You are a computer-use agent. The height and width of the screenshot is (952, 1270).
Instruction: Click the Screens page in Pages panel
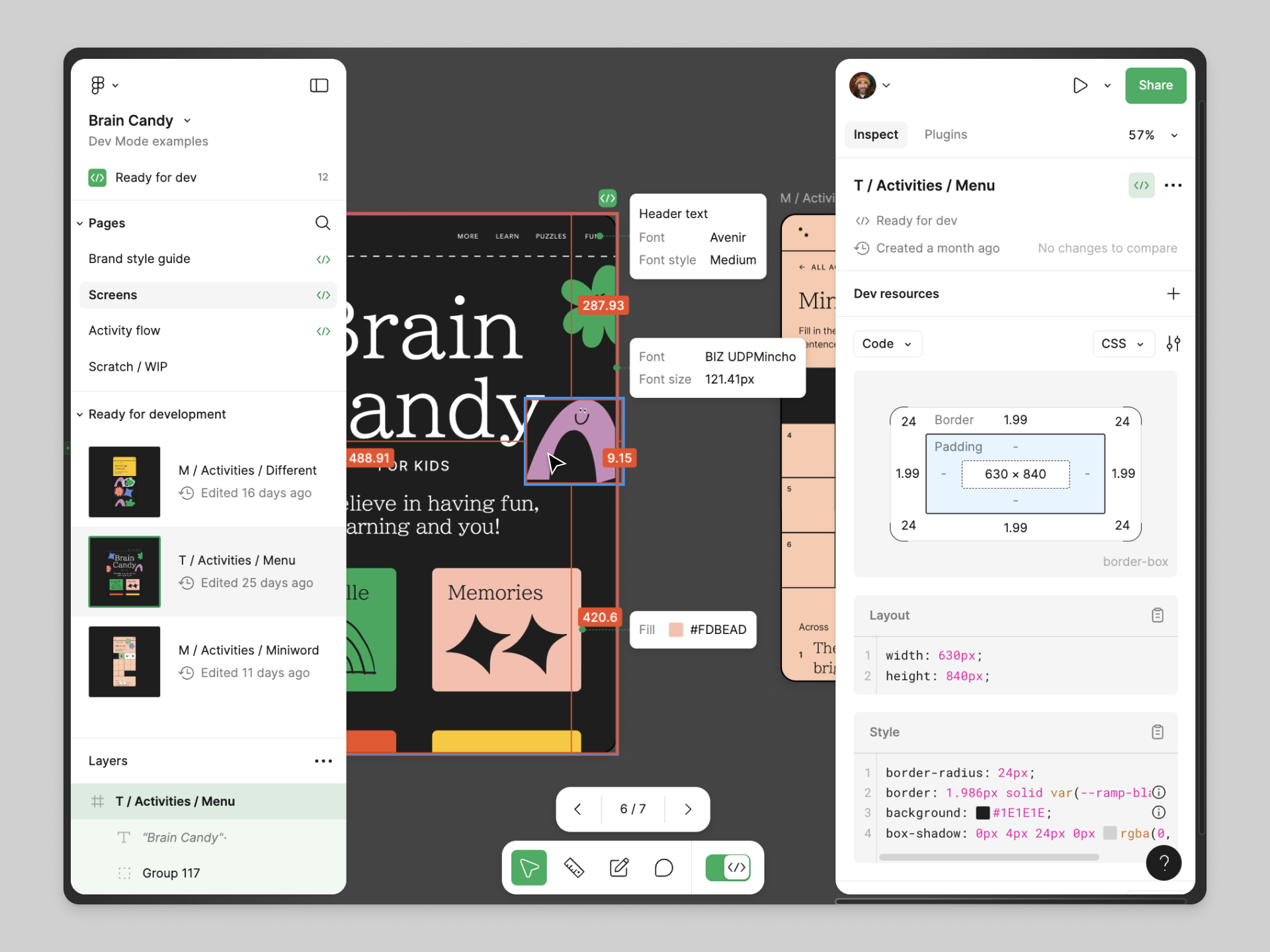[x=113, y=294]
